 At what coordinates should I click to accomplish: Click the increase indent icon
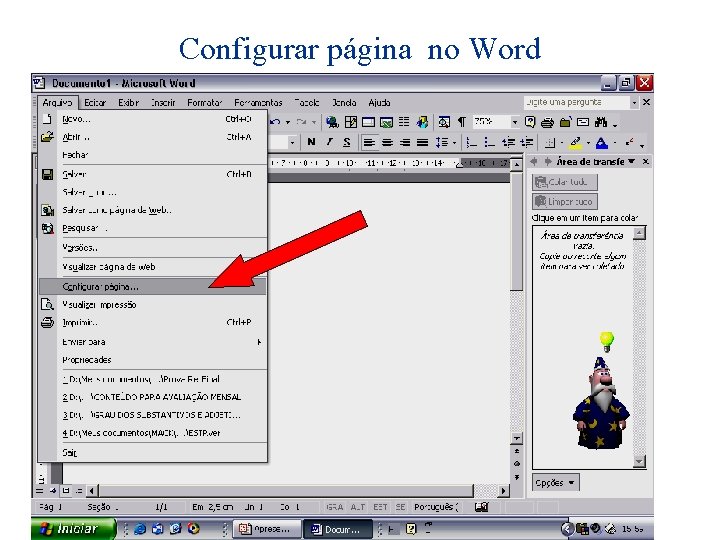click(x=526, y=143)
